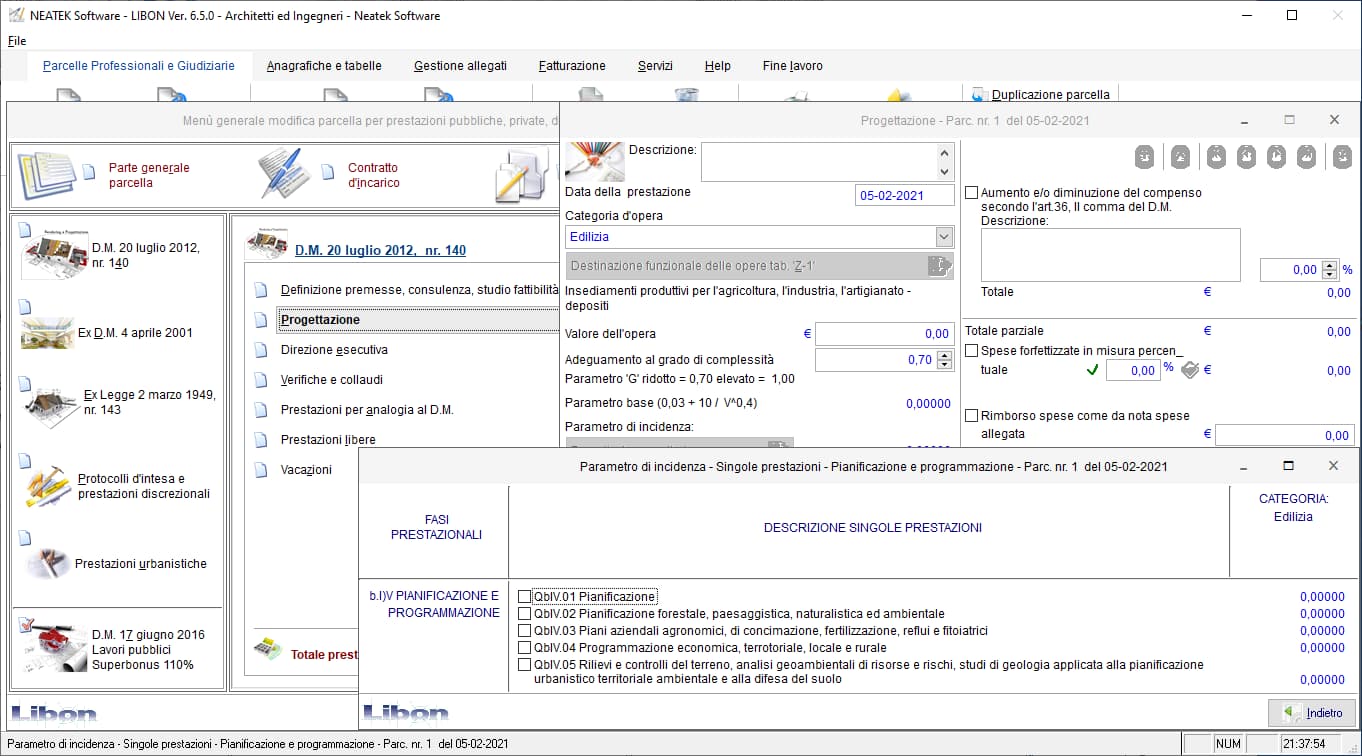The width and height of the screenshot is (1362, 756).
Task: Click the green checkmark beside spese forfettizzate
Action: (1092, 370)
